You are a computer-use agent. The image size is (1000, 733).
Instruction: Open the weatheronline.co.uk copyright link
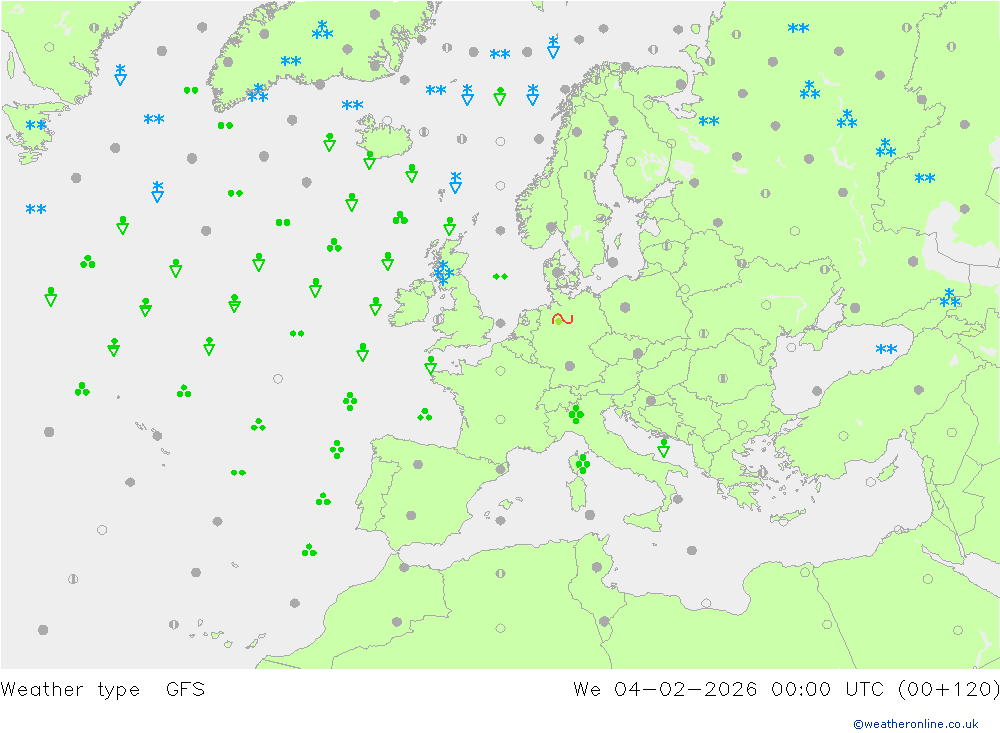click(916, 723)
